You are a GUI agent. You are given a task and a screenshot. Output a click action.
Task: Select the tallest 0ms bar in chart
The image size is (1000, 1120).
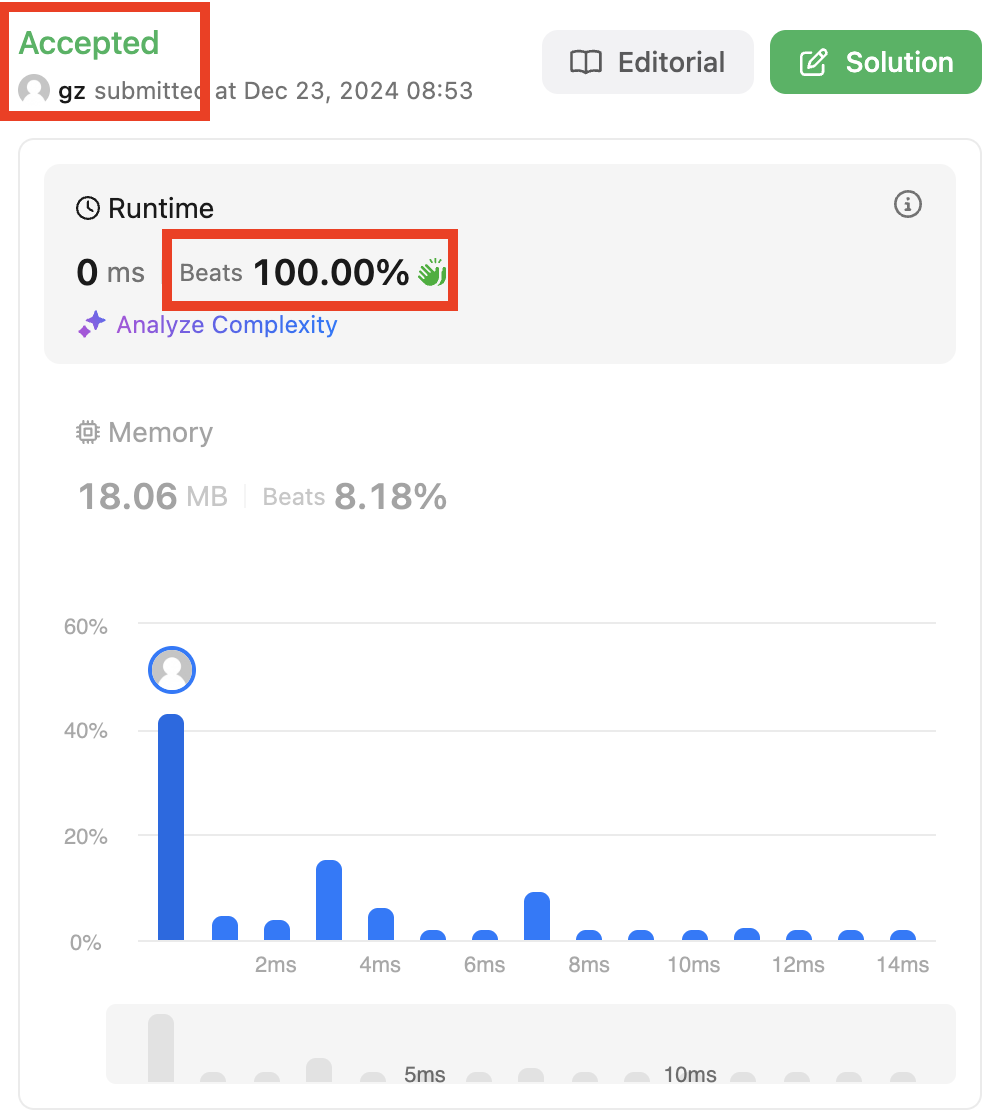[171, 827]
